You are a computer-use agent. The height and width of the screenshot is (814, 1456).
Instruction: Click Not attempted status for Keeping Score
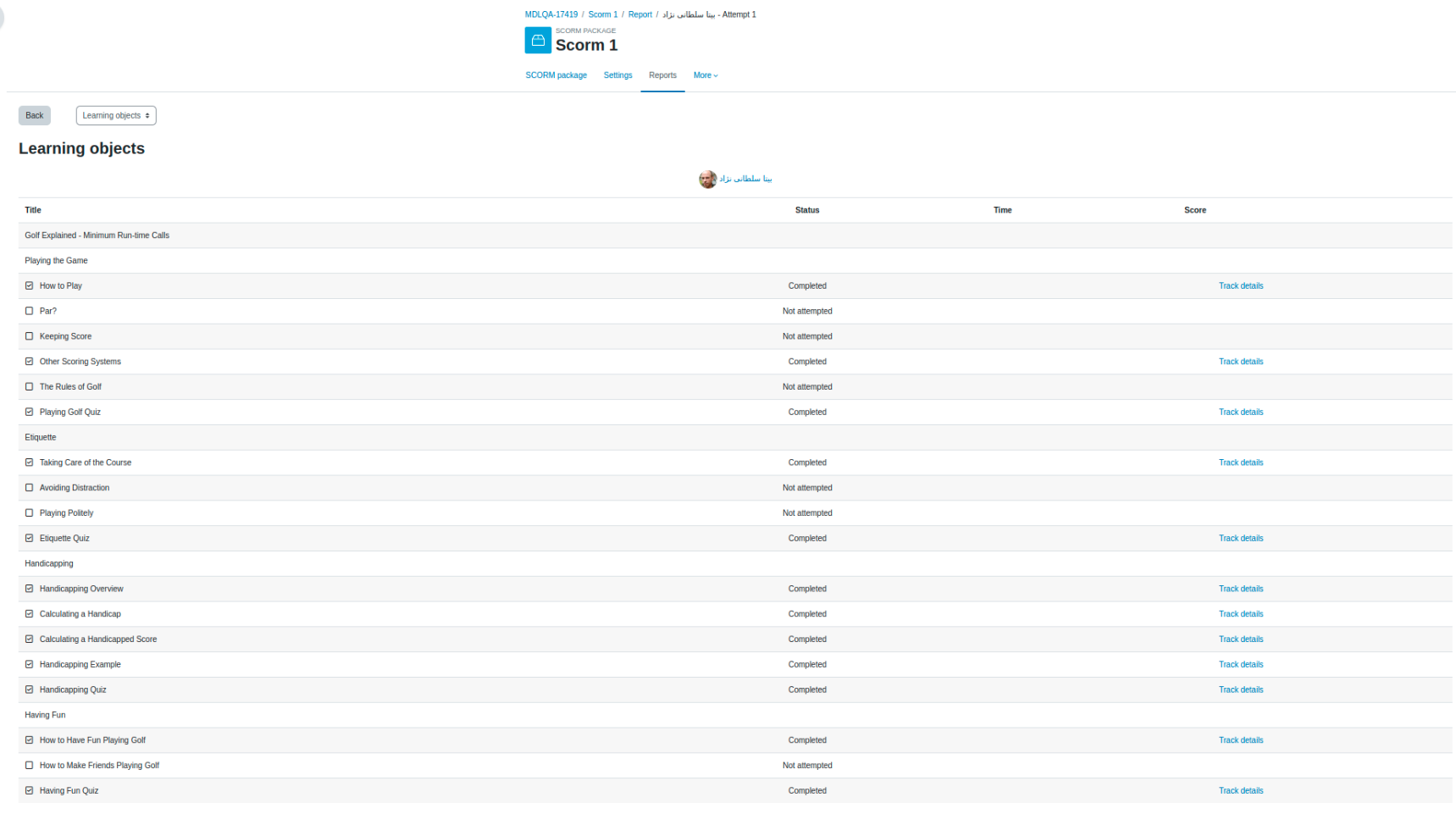(x=807, y=336)
